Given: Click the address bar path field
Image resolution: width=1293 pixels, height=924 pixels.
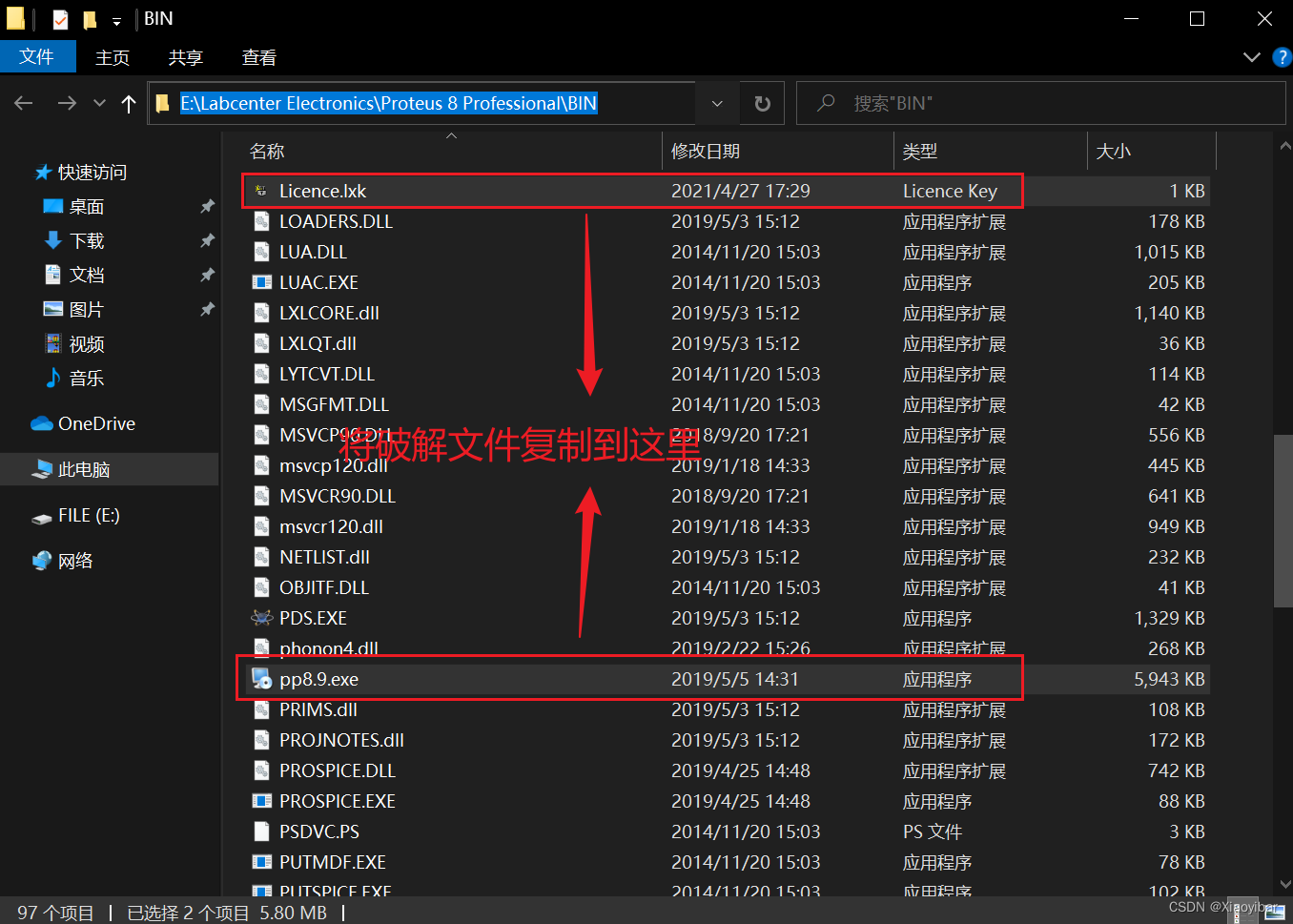Looking at the screenshot, I should pyautogui.click(x=422, y=103).
